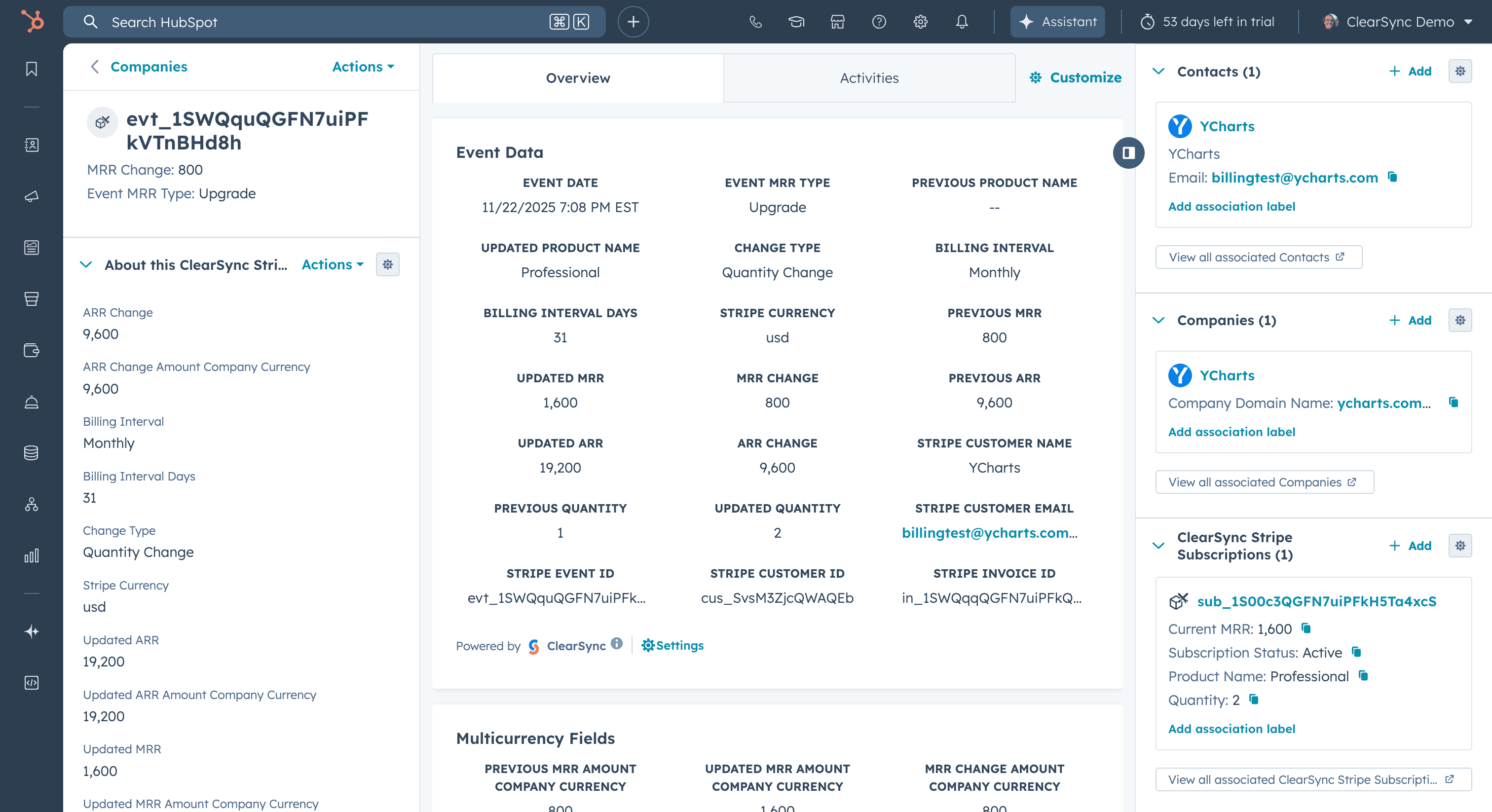
Task: Collapse the About this ClearSync section
Action: [x=86, y=265]
